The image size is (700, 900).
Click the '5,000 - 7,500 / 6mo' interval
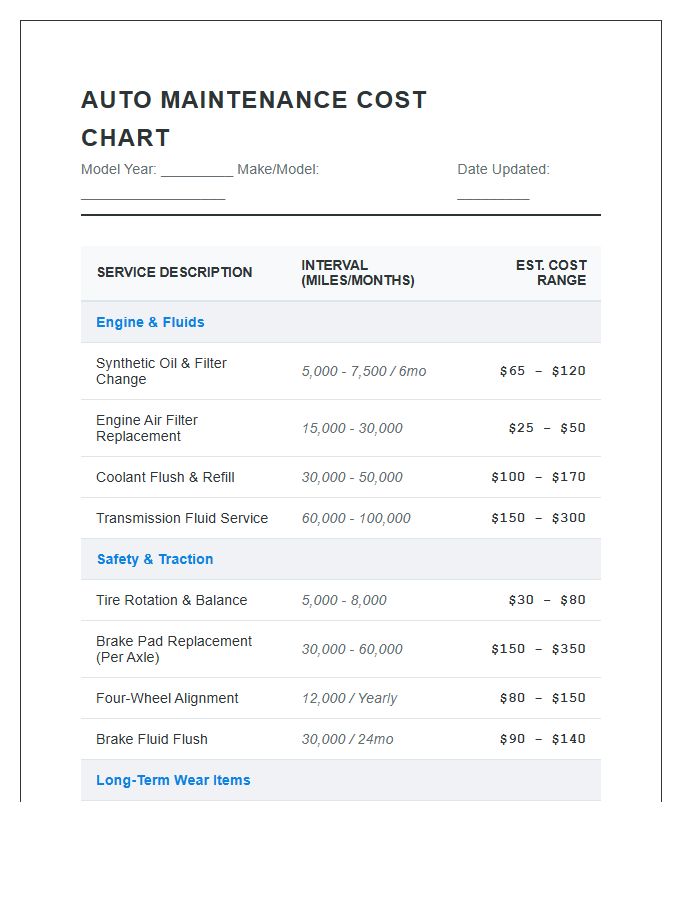tap(364, 371)
